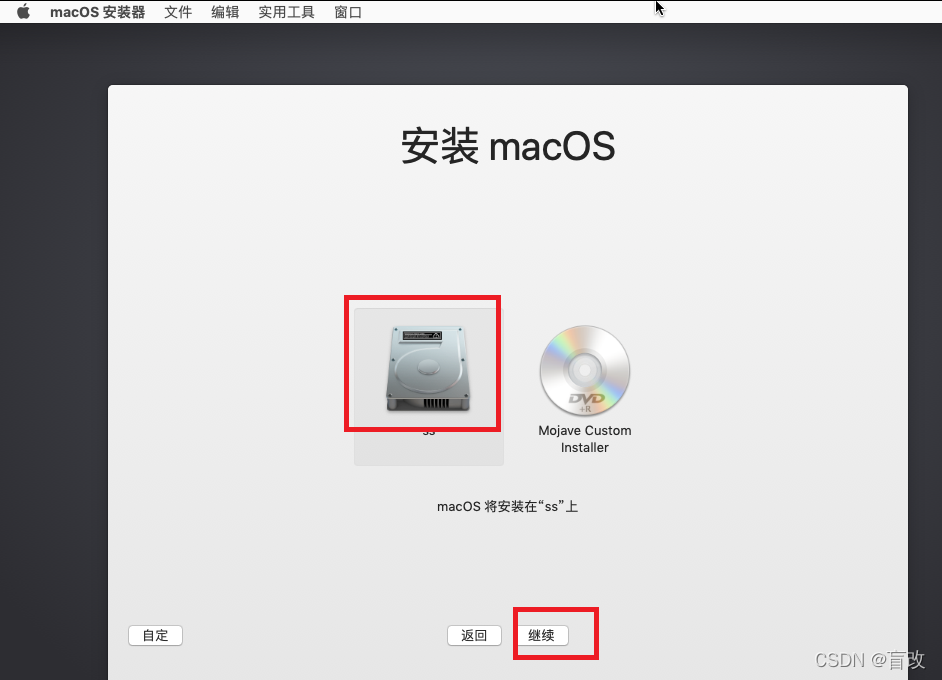This screenshot has height=680, width=942.
Task: Open the 文件 menu
Action: click(x=178, y=12)
